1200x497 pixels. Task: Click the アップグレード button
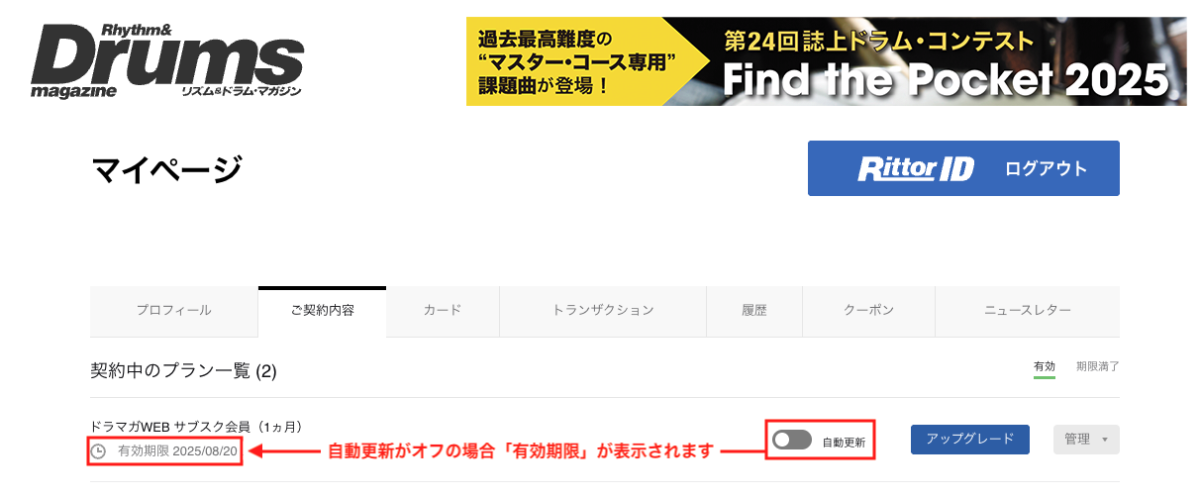pos(970,439)
